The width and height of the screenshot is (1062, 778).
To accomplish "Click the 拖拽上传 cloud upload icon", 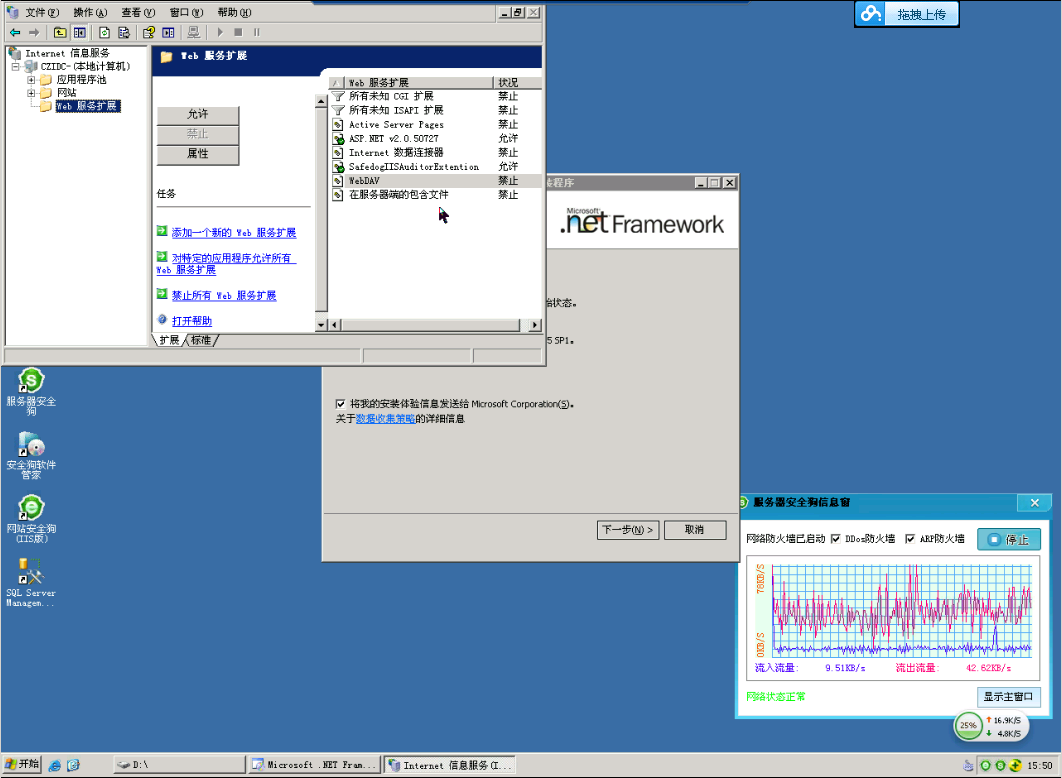I will tap(871, 14).
